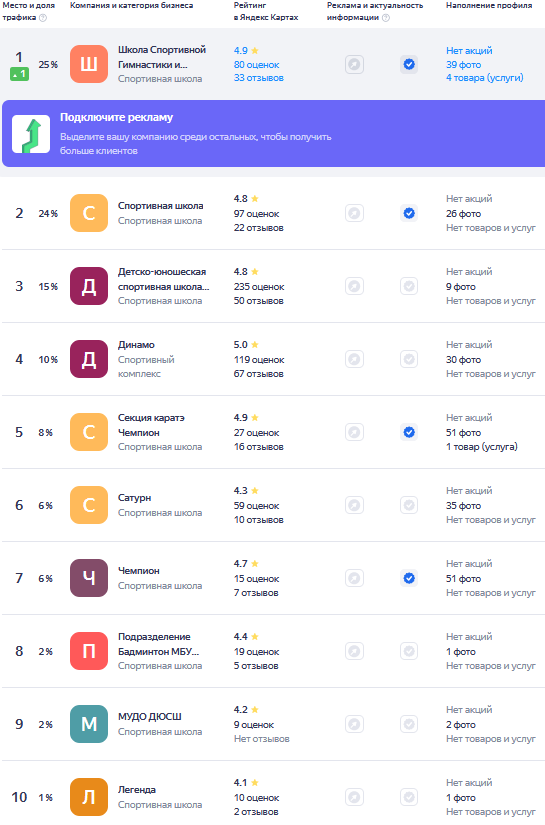Click the green arrow advertising icon

[x=31, y=134]
